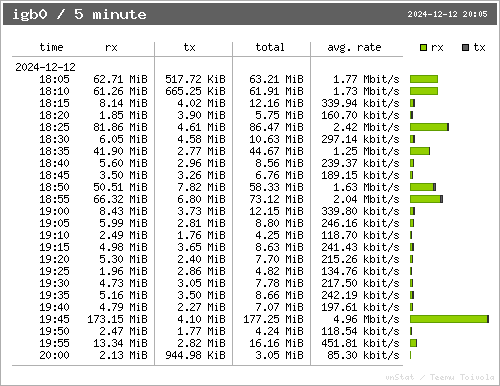Select the 177.25 MiB total value
Image resolution: width=500 pixels, height=386 pixels.
pyautogui.click(x=273, y=319)
